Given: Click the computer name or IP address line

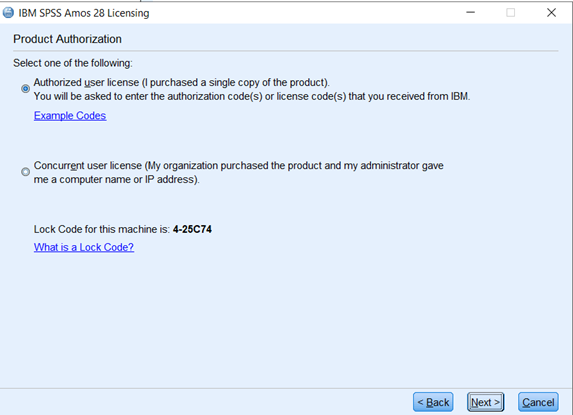Looking at the screenshot, I should pos(117,180).
